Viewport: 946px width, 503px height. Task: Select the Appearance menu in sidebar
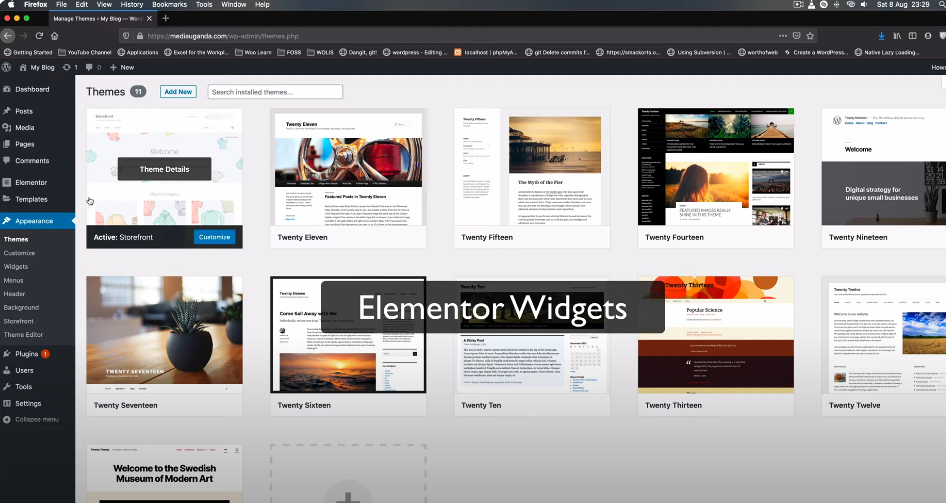[x=37, y=221]
